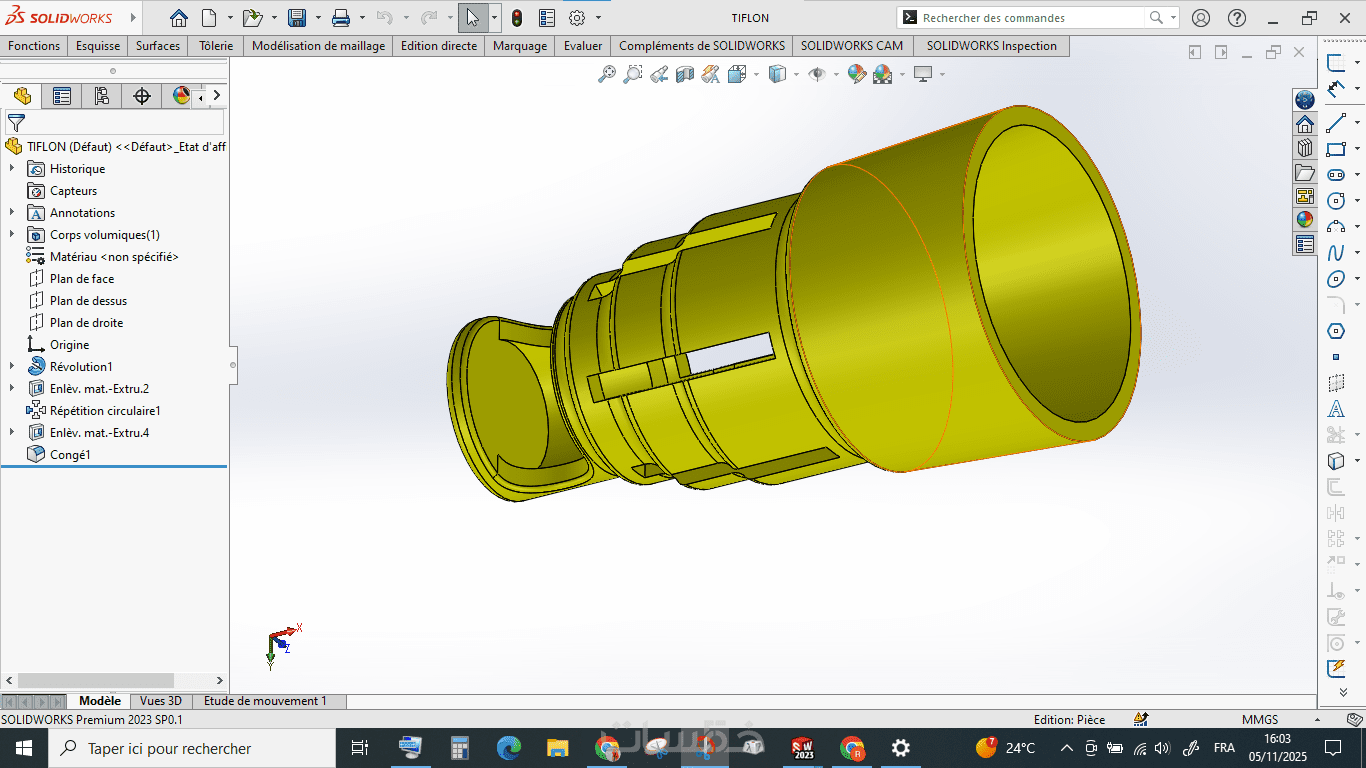The height and width of the screenshot is (768, 1366).
Task: Click the Previous View icon
Action: pos(659,74)
